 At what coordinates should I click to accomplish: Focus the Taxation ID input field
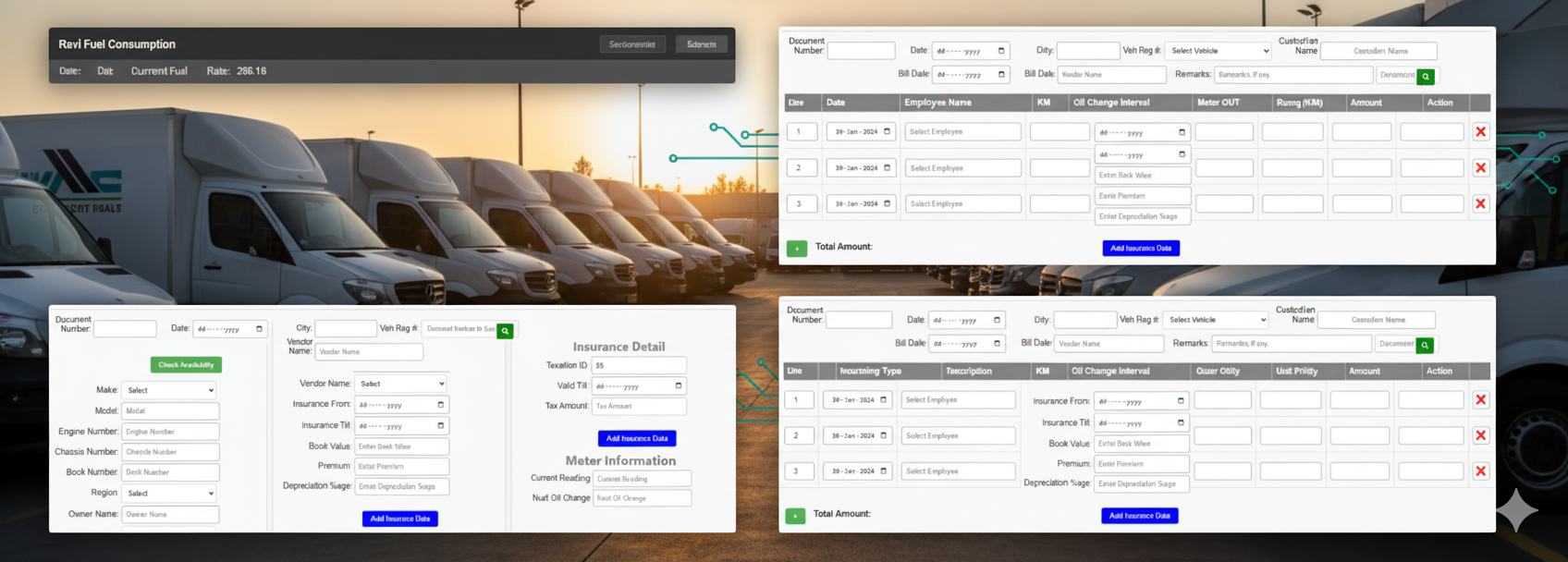(639, 365)
